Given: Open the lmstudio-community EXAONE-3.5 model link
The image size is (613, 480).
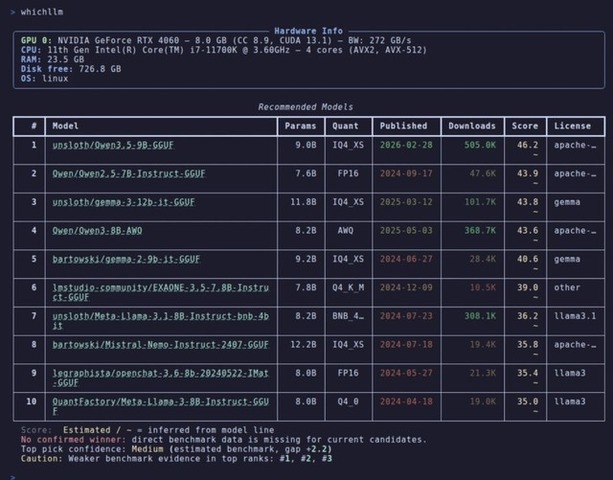Looking at the screenshot, I should (161, 292).
